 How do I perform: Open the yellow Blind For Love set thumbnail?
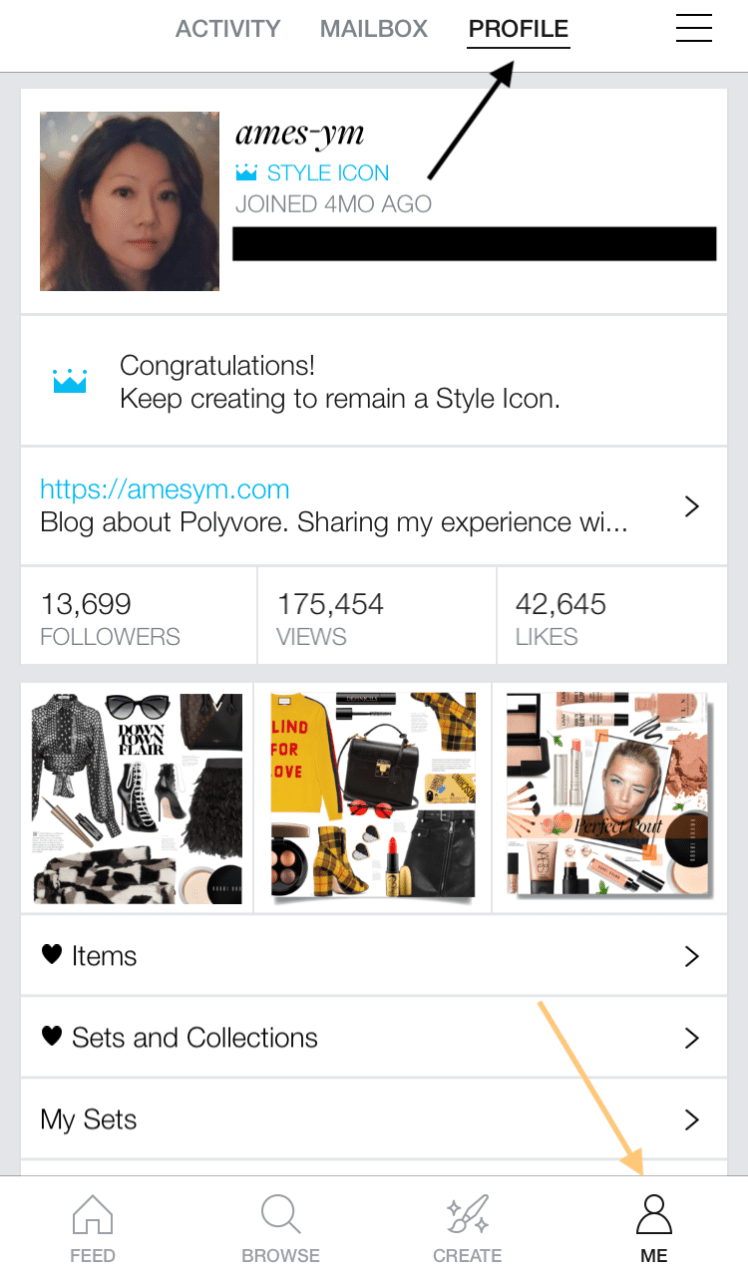pos(372,797)
